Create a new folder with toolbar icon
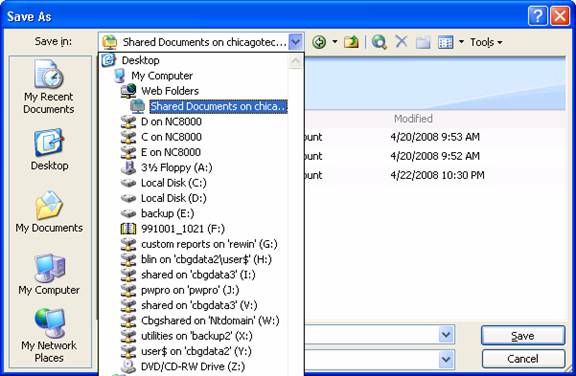Screen dimensions: 576x376 pyautogui.click(x=423, y=42)
